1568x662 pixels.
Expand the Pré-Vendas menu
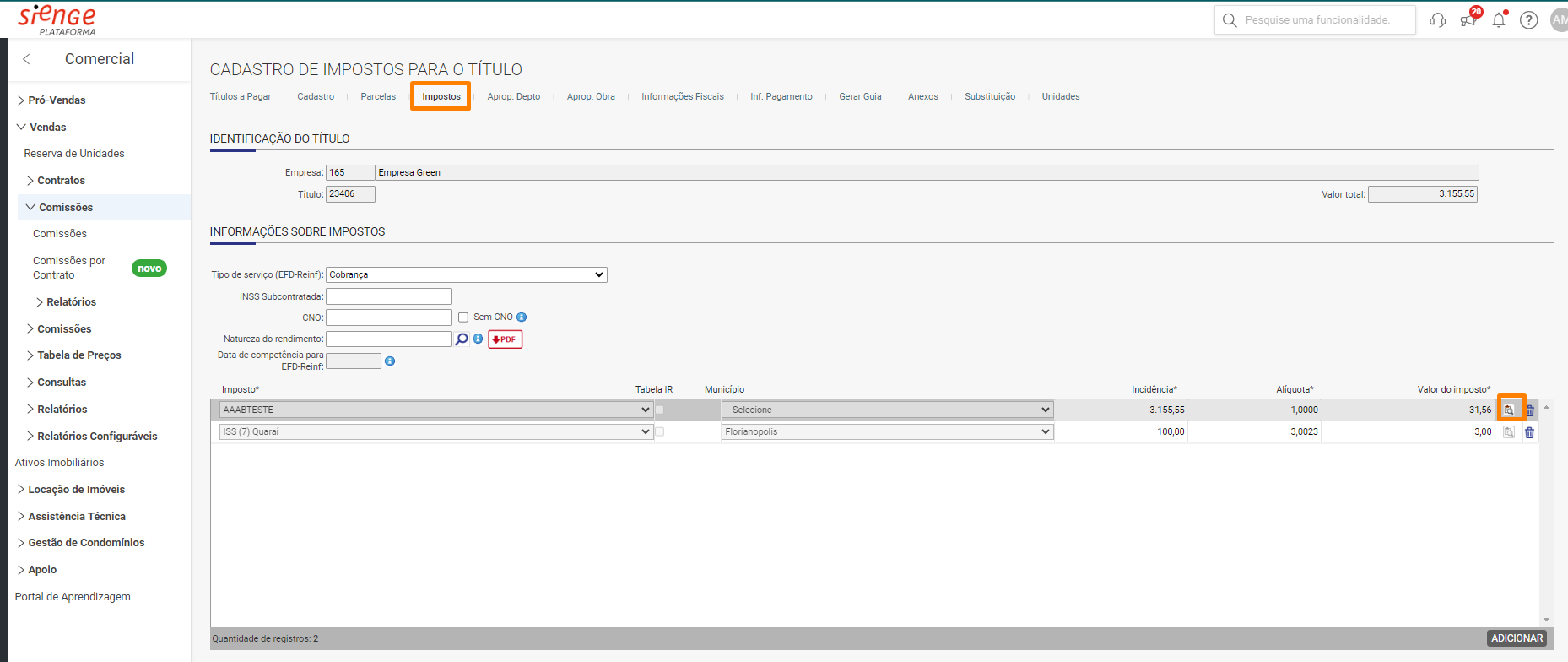(x=51, y=100)
